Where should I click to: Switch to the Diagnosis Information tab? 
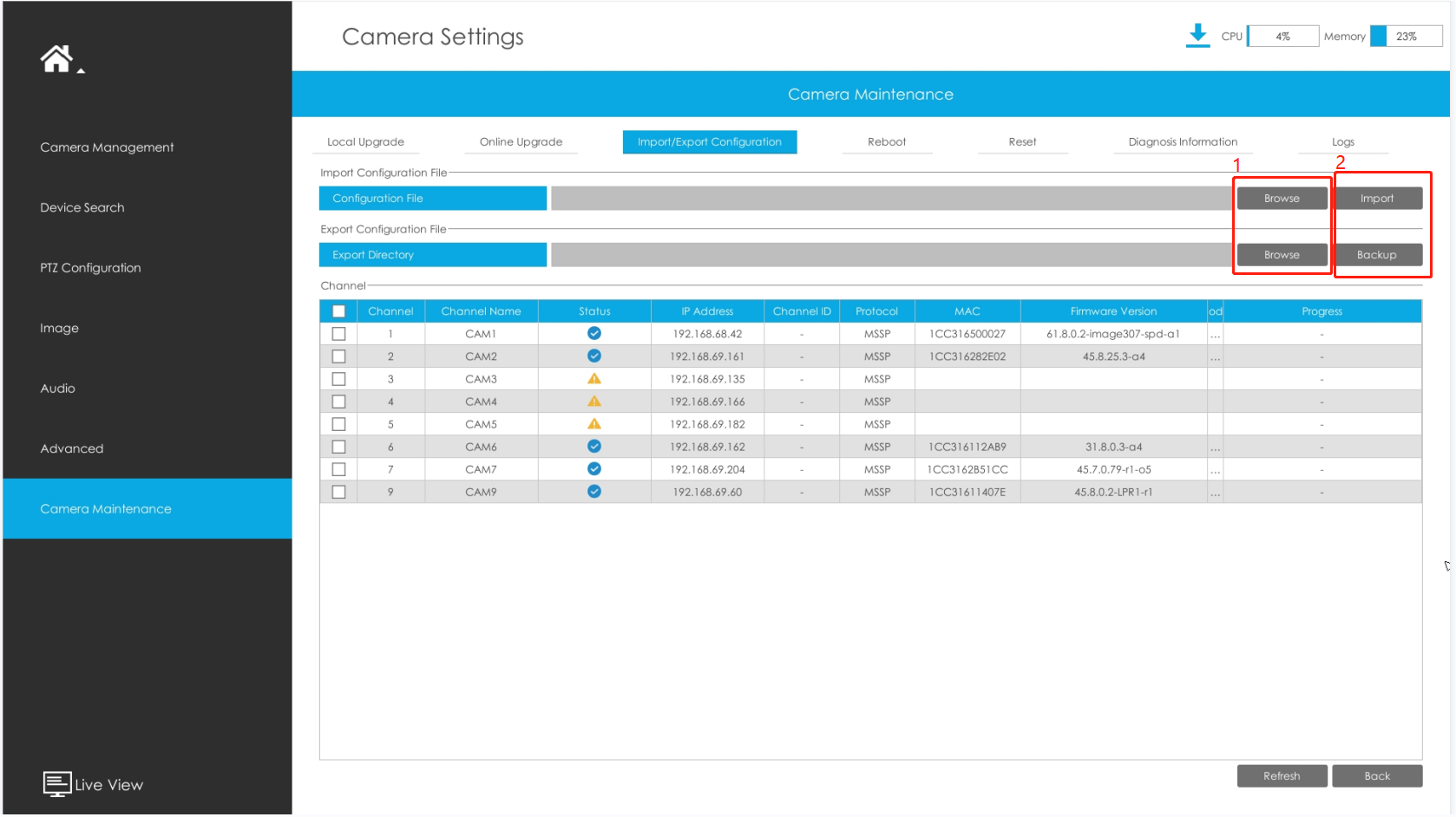[x=1182, y=142]
